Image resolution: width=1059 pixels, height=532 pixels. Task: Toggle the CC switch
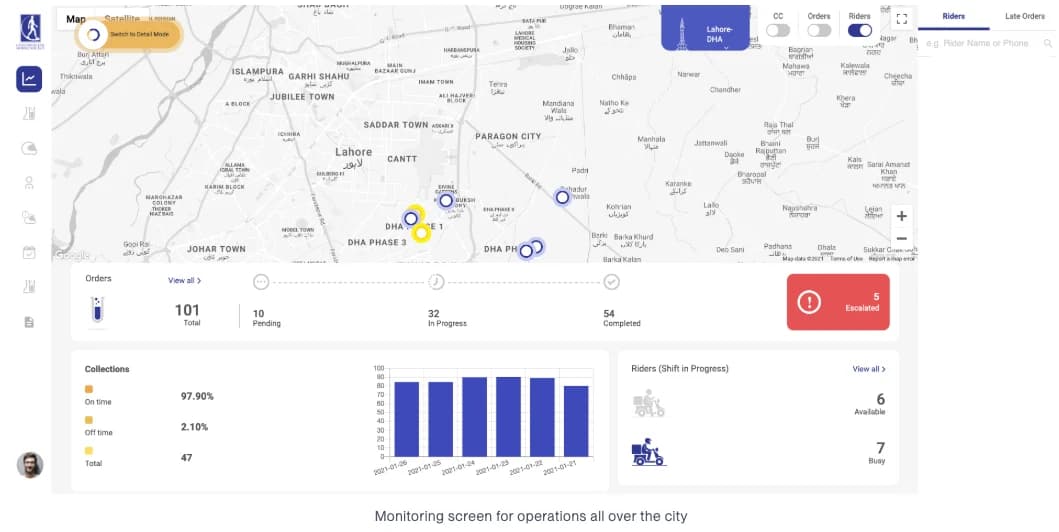click(777, 30)
